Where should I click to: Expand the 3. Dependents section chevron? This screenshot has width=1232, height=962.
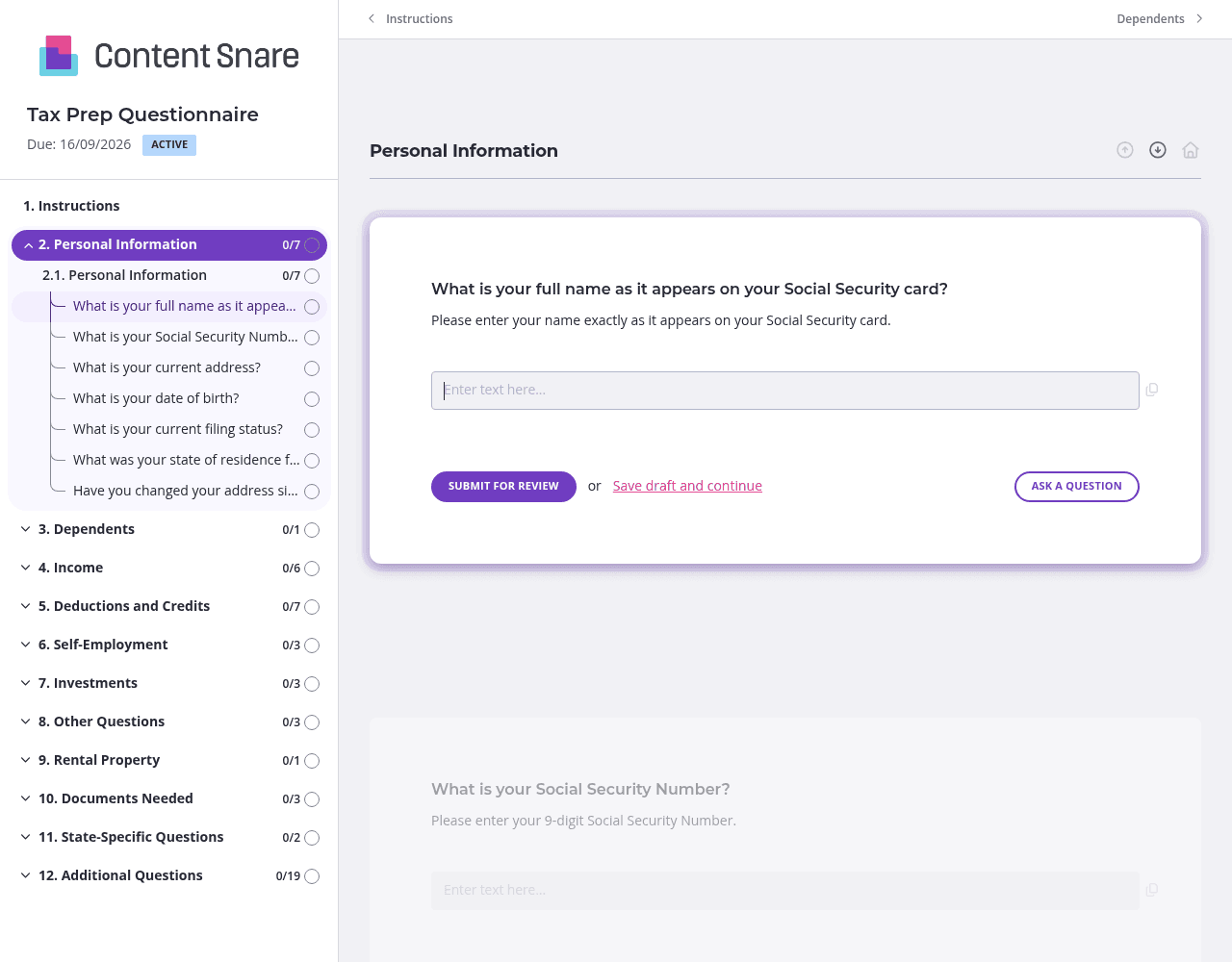[26, 529]
